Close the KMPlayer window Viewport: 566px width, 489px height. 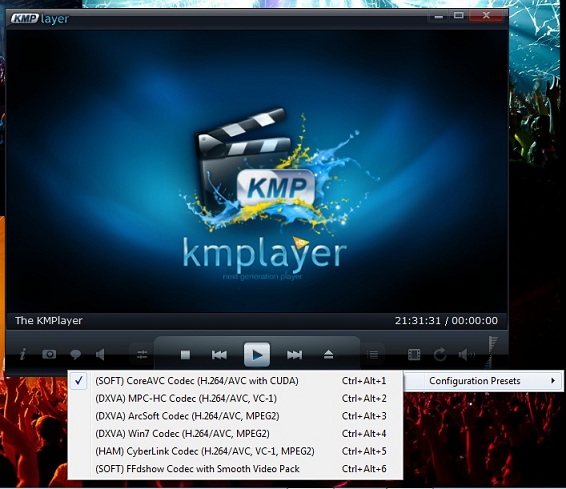pos(486,16)
